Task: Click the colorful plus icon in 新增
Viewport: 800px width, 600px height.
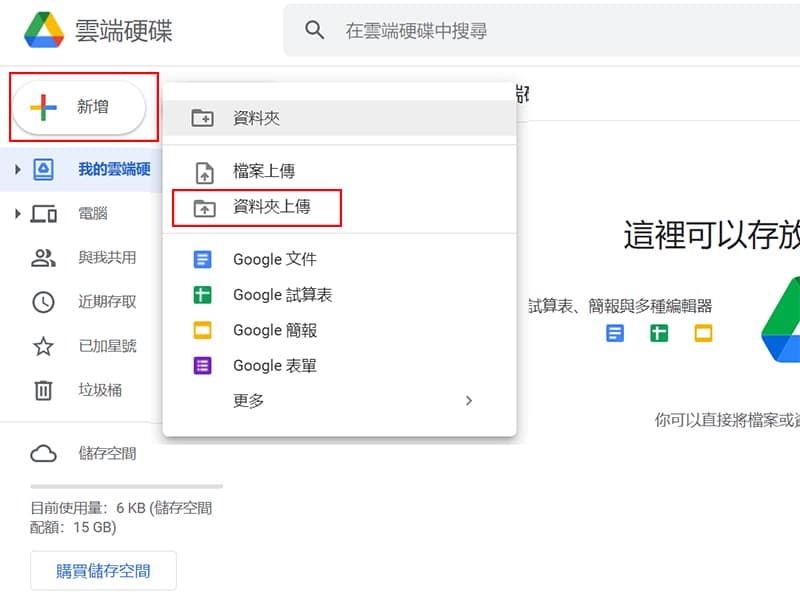Action: tap(43, 107)
